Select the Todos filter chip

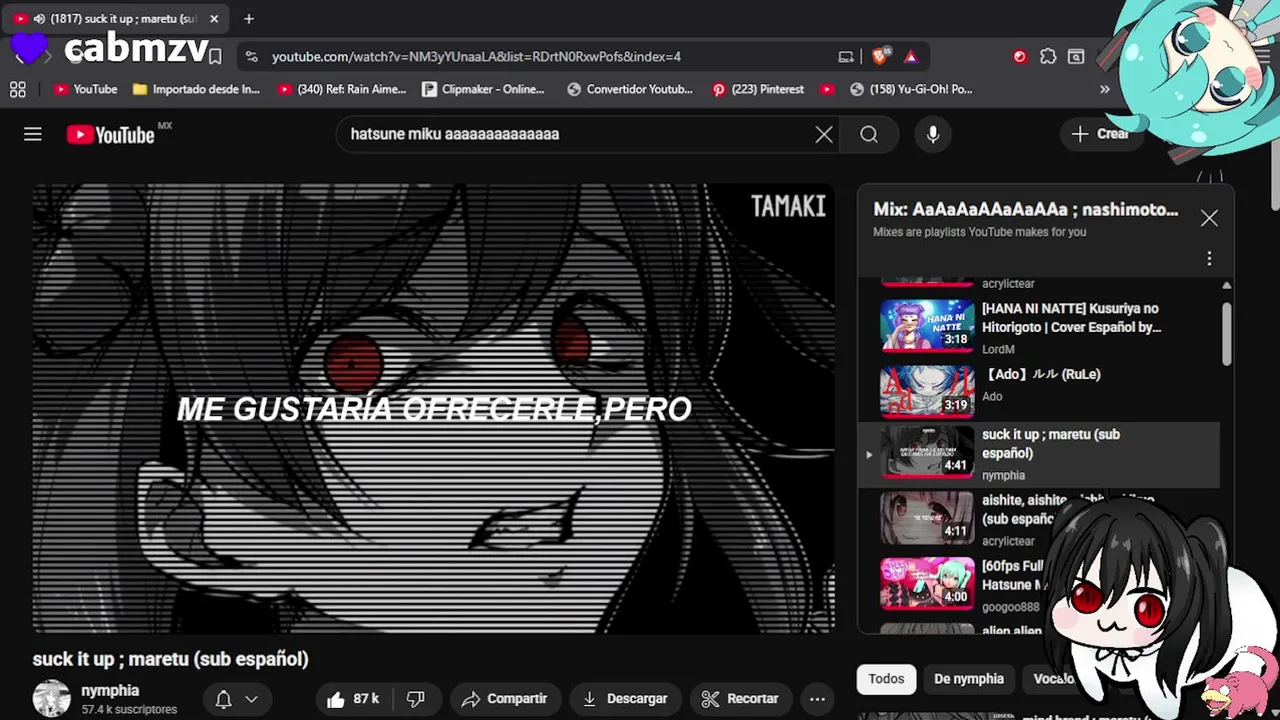(886, 679)
